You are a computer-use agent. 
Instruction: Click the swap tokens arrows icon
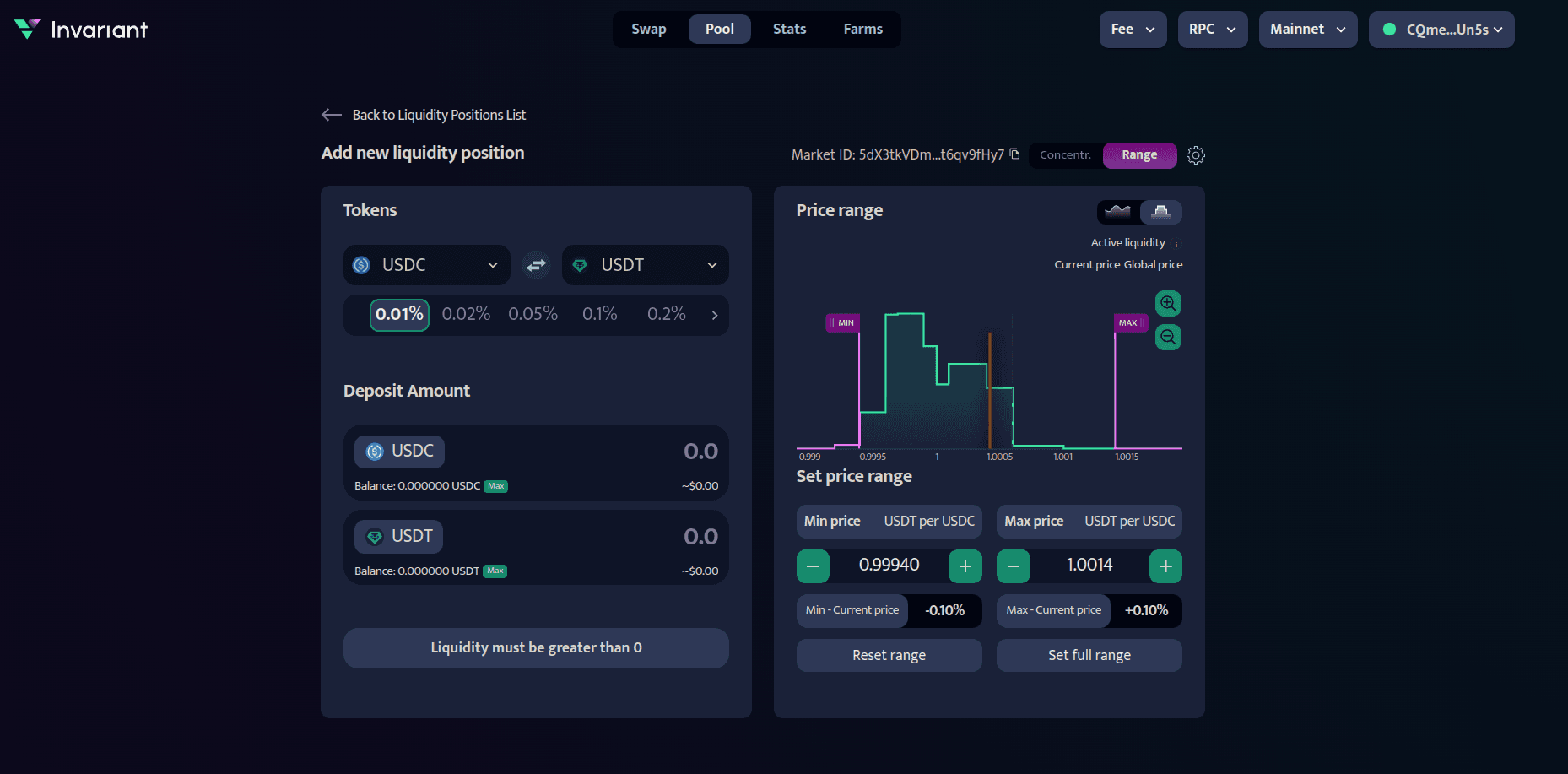(536, 265)
